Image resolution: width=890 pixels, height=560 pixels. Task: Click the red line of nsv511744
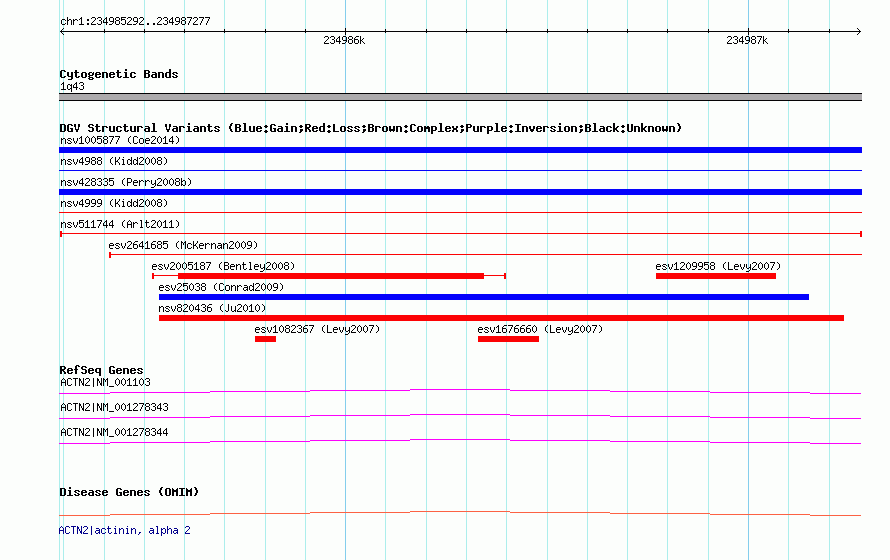pyautogui.click(x=460, y=234)
